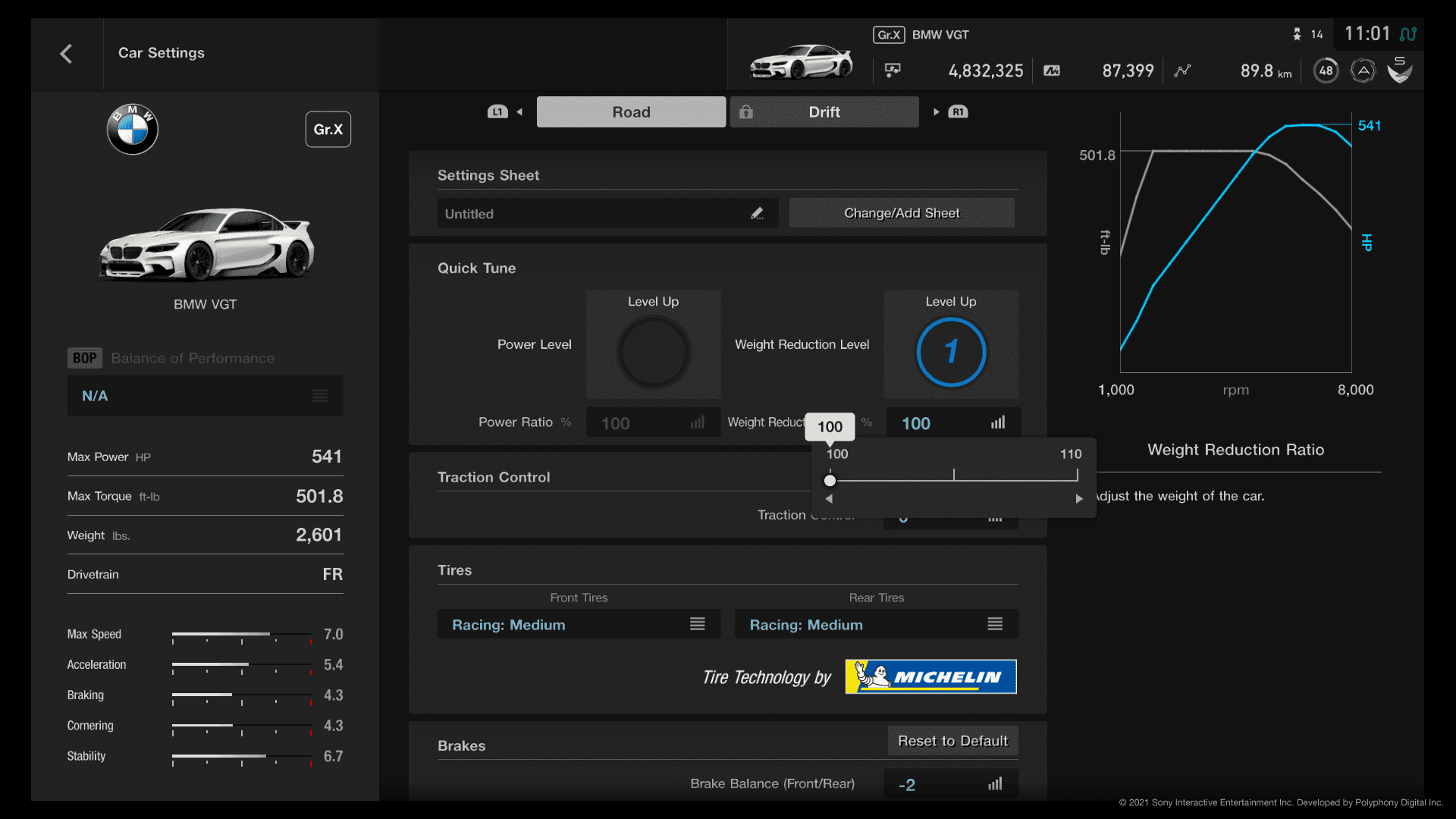Click the L1 shoulder button icon
Image resolution: width=1456 pixels, height=819 pixels.
click(497, 111)
